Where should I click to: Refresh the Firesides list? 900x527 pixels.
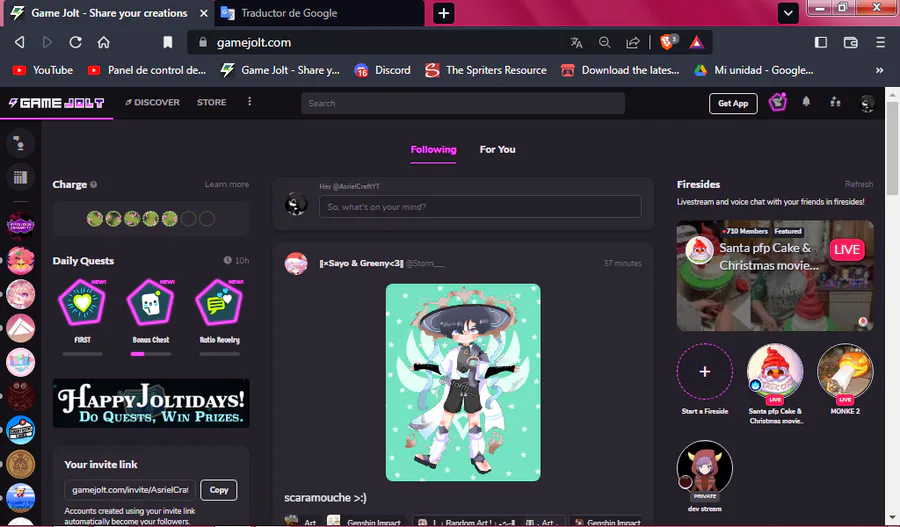[x=859, y=184]
